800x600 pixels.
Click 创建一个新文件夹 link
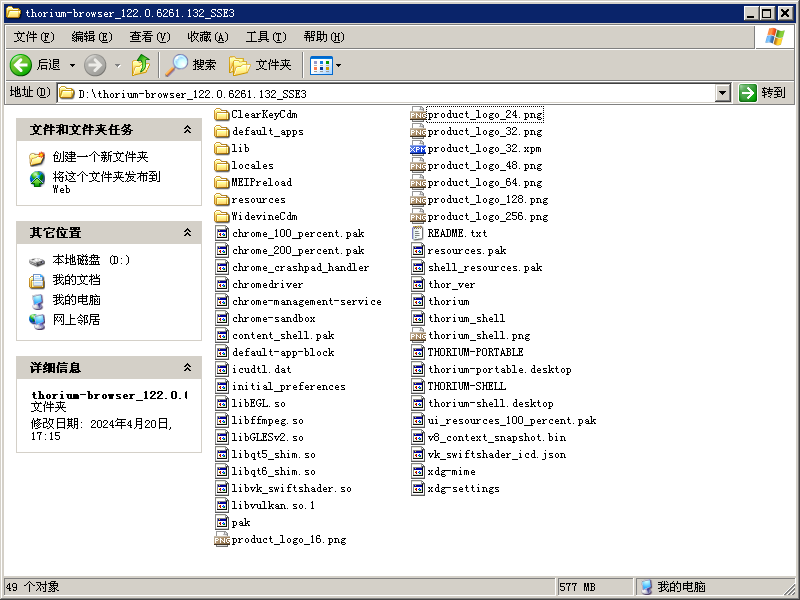(x=101, y=157)
